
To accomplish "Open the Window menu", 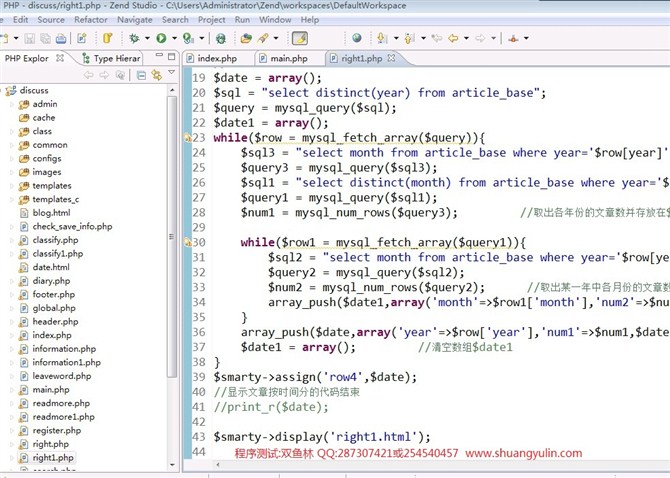I will 275,20.
